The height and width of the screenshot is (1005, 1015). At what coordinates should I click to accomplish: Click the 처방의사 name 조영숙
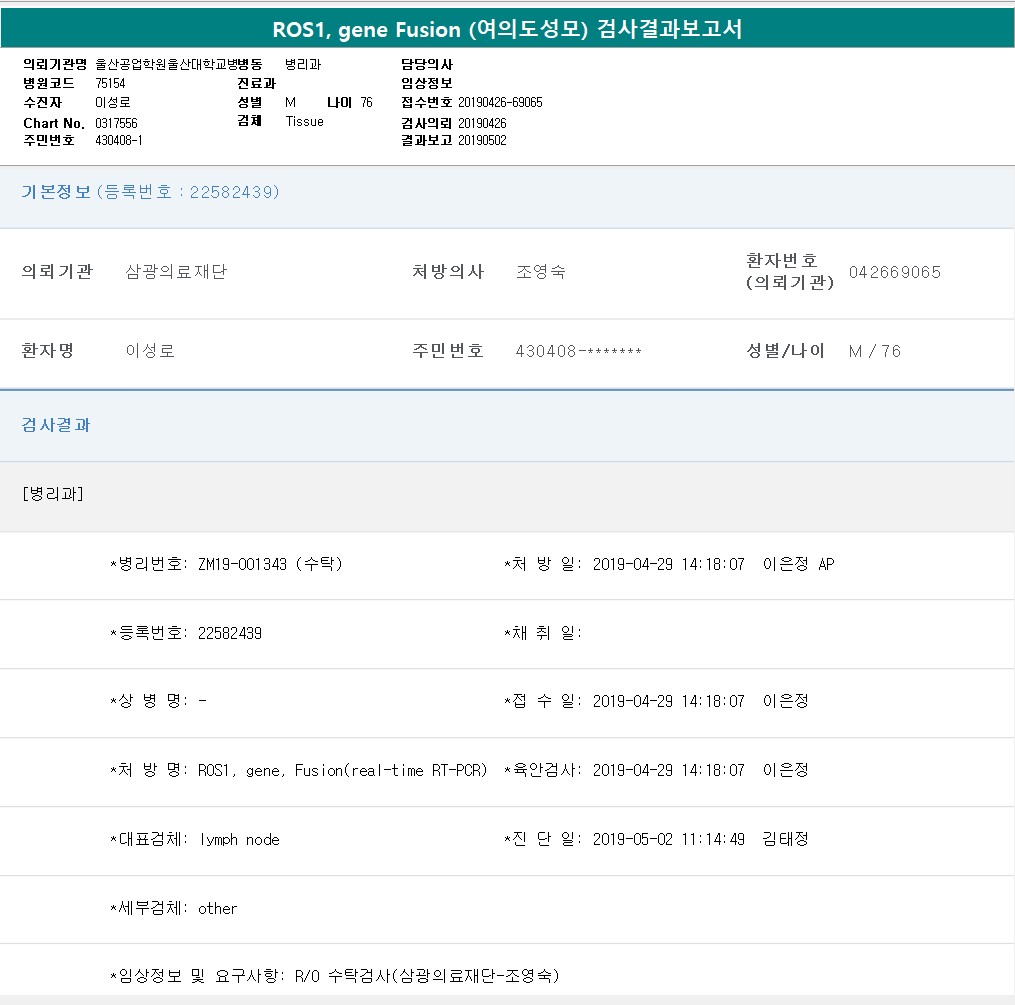tap(540, 272)
